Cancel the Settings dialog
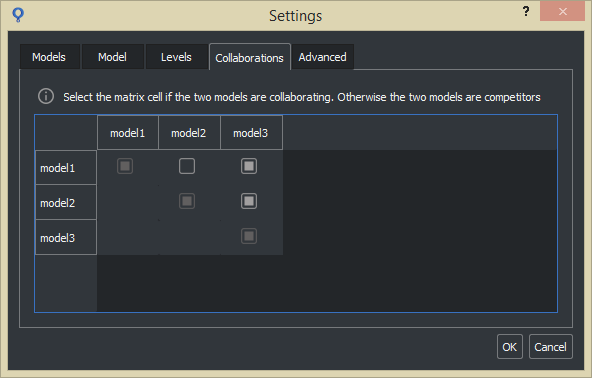 tap(550, 347)
